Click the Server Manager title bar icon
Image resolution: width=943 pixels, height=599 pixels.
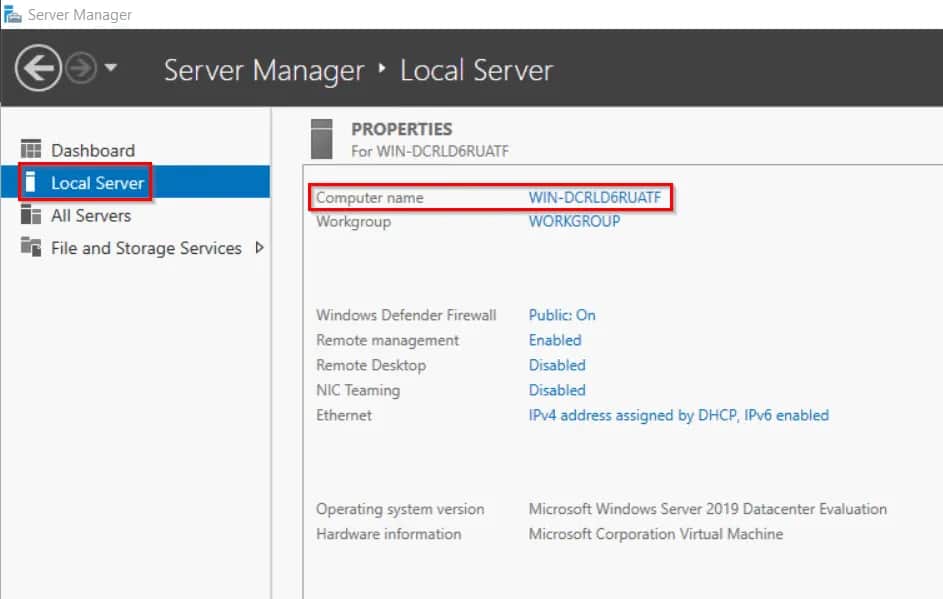click(x=13, y=15)
